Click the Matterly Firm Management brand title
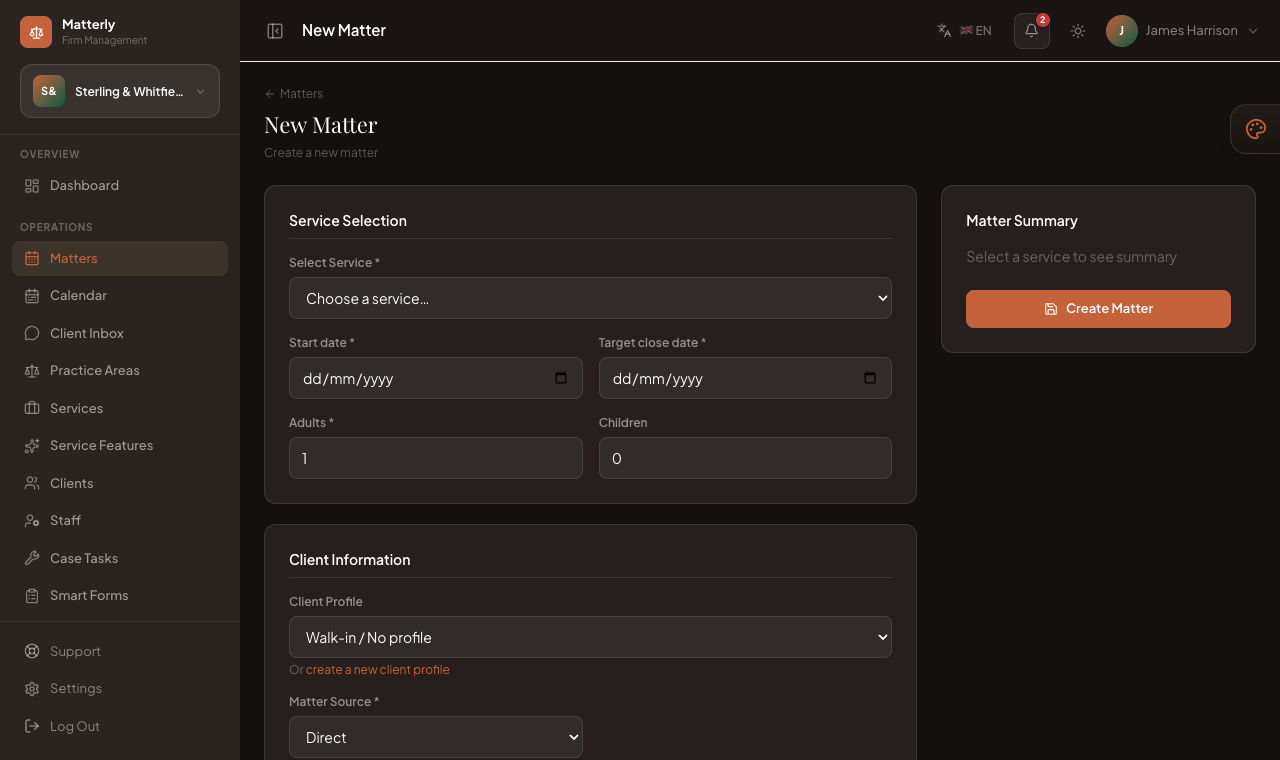 (x=104, y=31)
